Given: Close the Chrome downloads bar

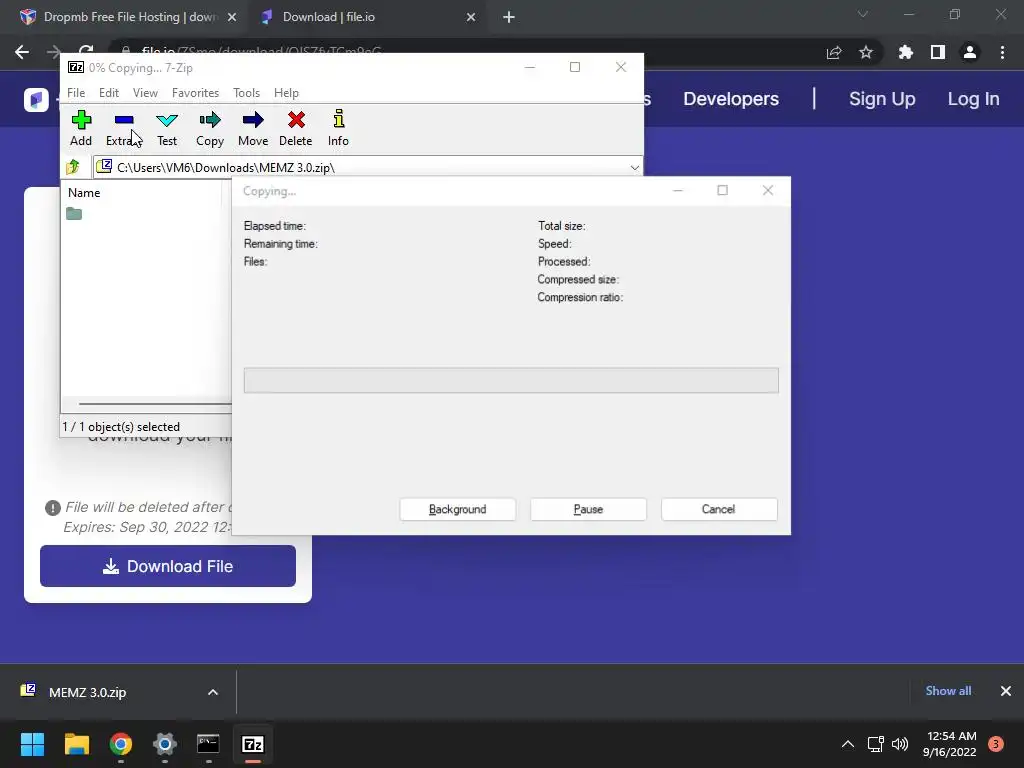Looking at the screenshot, I should (x=1006, y=691).
